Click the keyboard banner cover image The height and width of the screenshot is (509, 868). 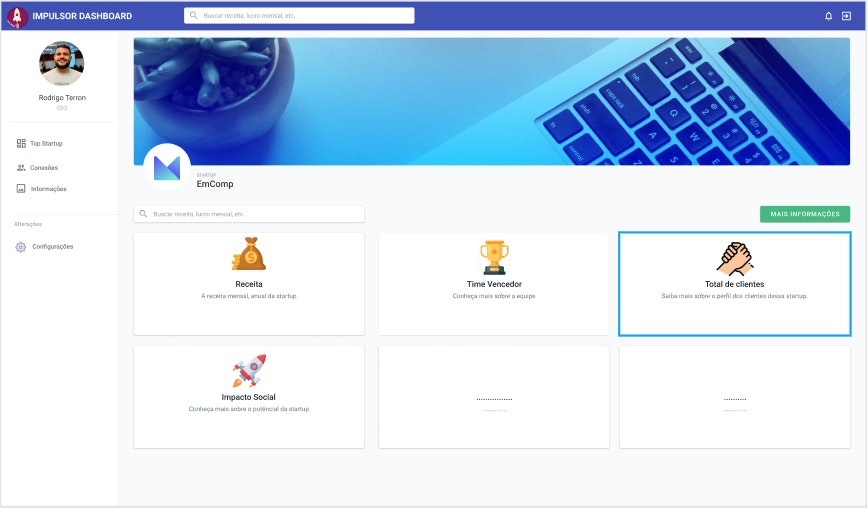tap(492, 101)
